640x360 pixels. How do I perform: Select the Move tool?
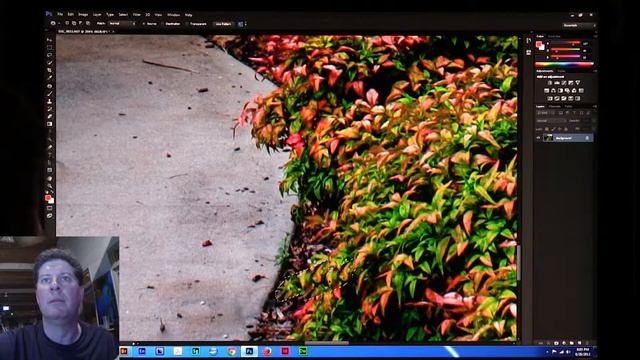click(x=50, y=40)
